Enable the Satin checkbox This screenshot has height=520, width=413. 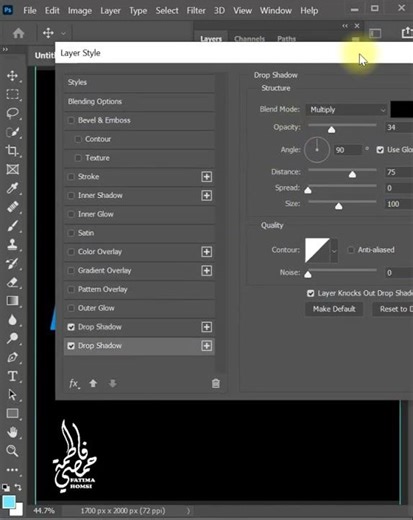71,233
